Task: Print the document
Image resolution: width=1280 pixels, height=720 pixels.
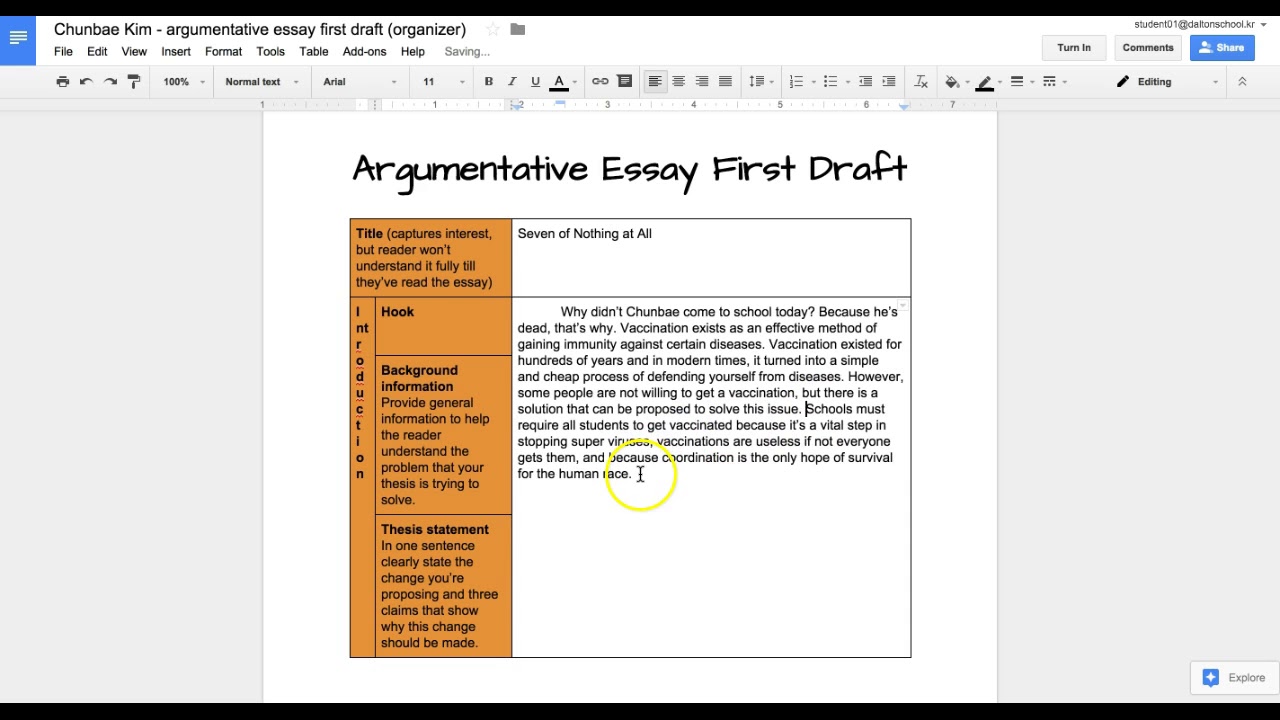Action: 62,82
